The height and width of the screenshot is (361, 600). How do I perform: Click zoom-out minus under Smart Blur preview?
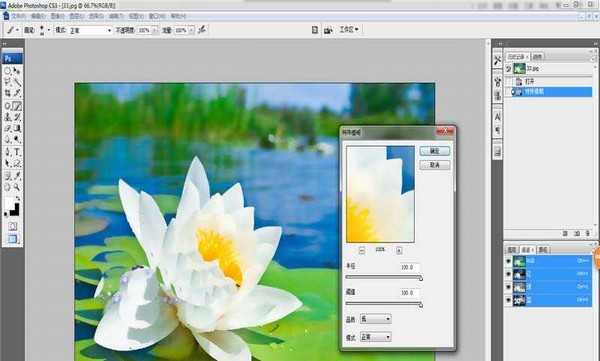362,250
